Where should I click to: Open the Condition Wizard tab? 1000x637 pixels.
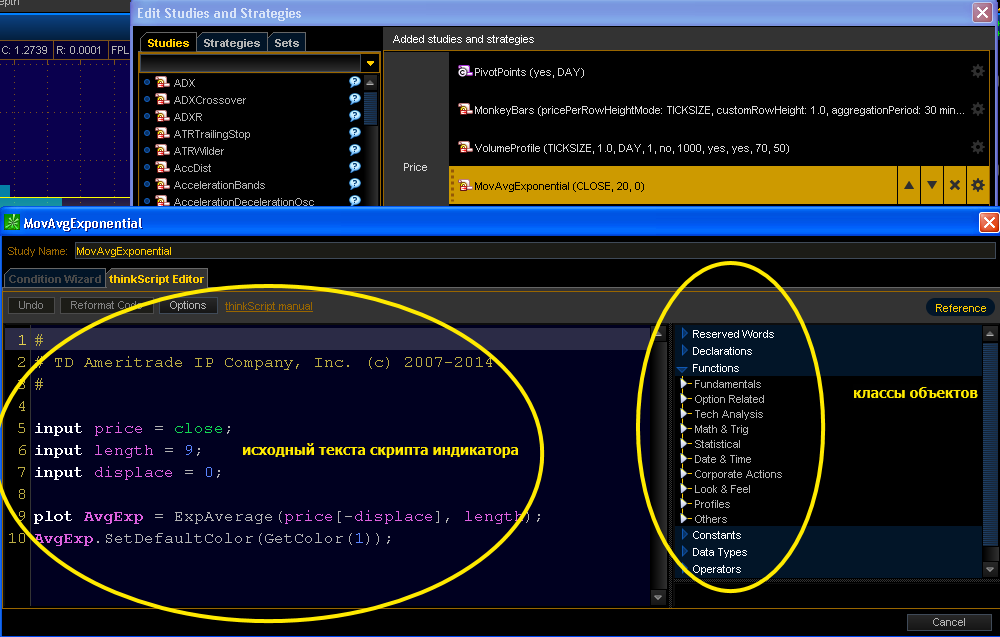55,279
